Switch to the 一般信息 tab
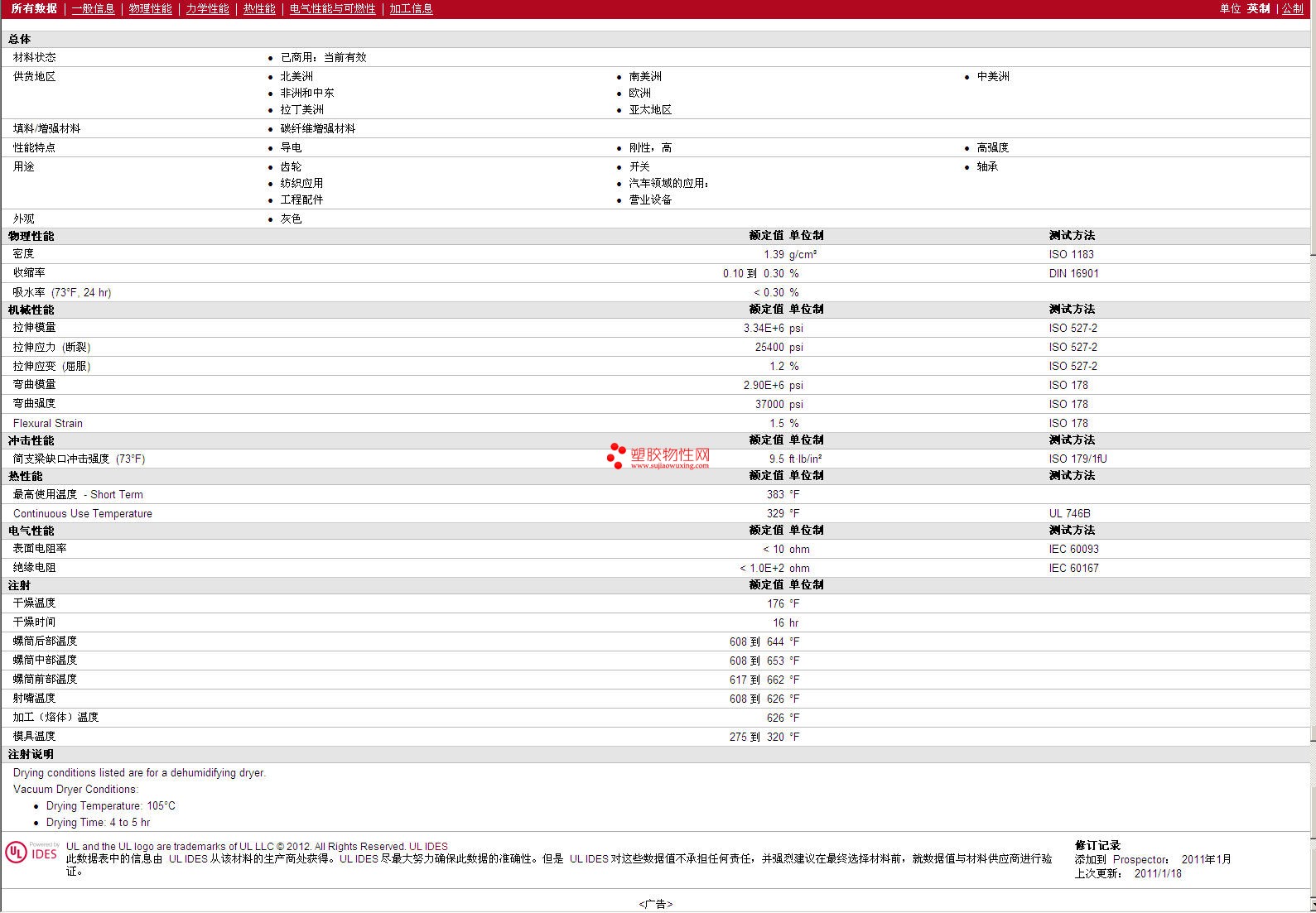This screenshot has height=913, width=1316. click(x=93, y=8)
